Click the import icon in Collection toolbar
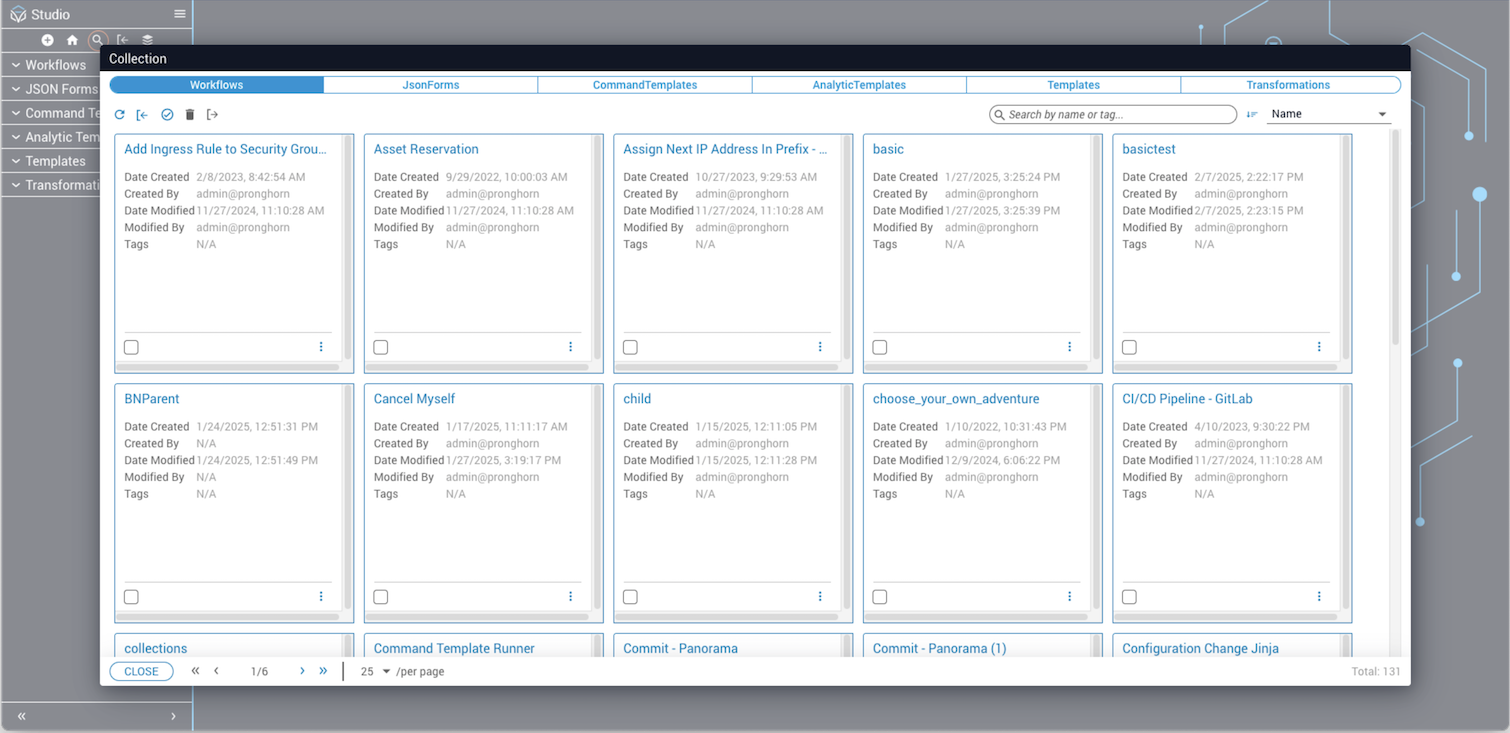Viewport: 1510px width, 733px height. click(142, 115)
